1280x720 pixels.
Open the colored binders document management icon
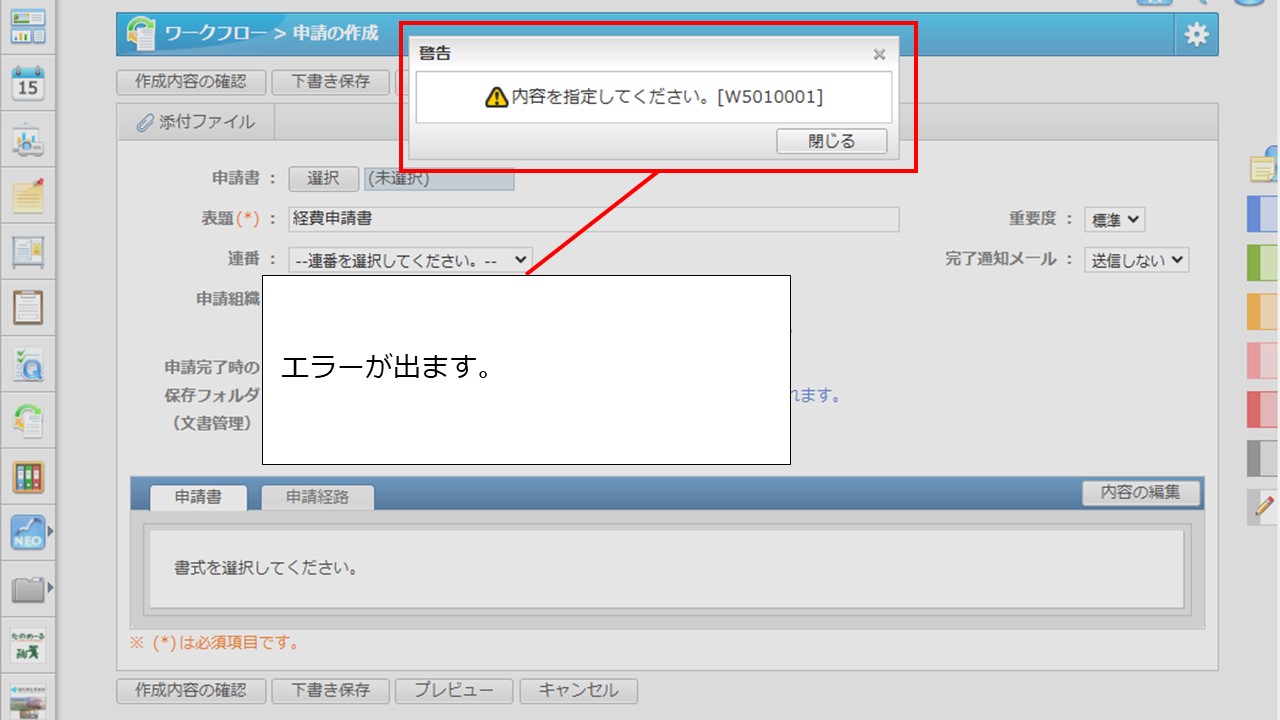coord(29,476)
